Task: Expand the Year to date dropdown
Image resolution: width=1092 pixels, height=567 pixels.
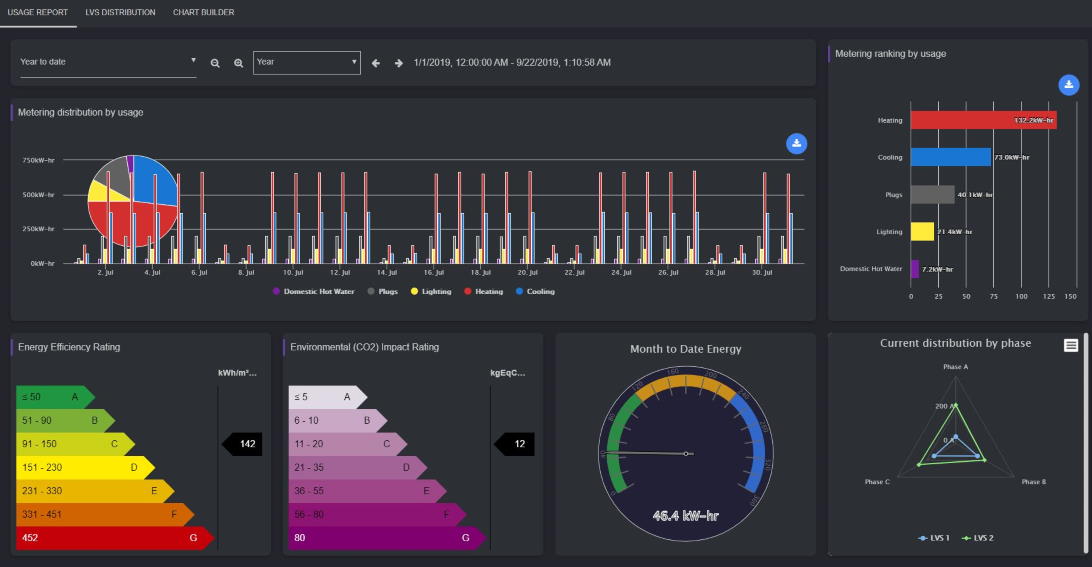Action: 108,62
